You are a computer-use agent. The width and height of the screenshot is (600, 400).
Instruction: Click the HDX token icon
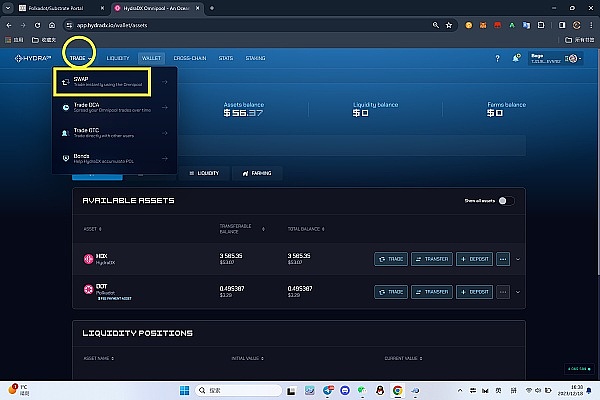pyautogui.click(x=90, y=259)
